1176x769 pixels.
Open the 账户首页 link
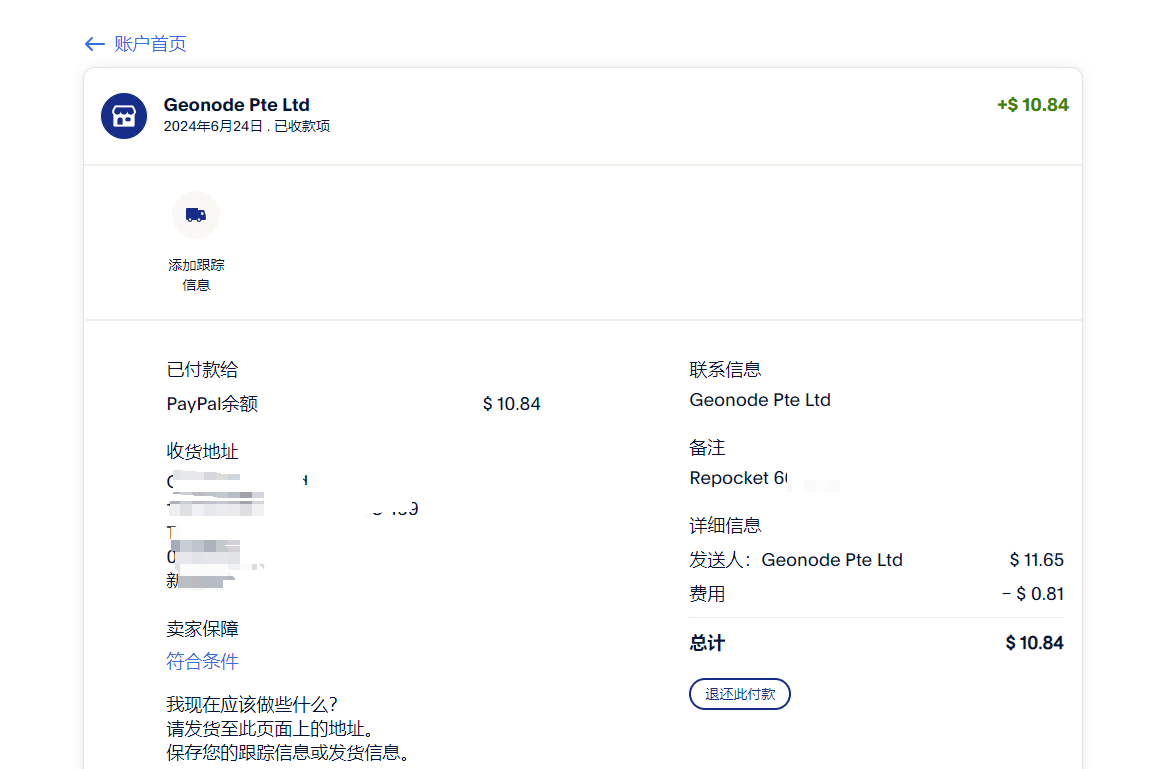150,44
